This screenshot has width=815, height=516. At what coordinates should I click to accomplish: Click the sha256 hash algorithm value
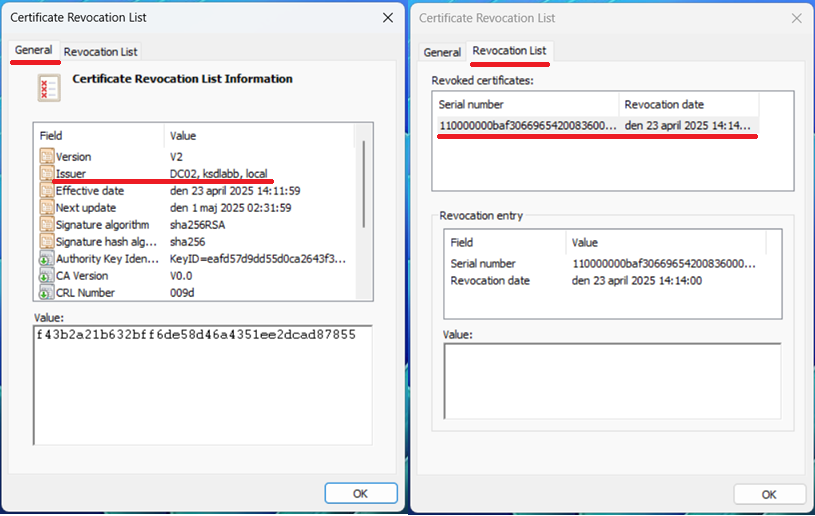188,242
